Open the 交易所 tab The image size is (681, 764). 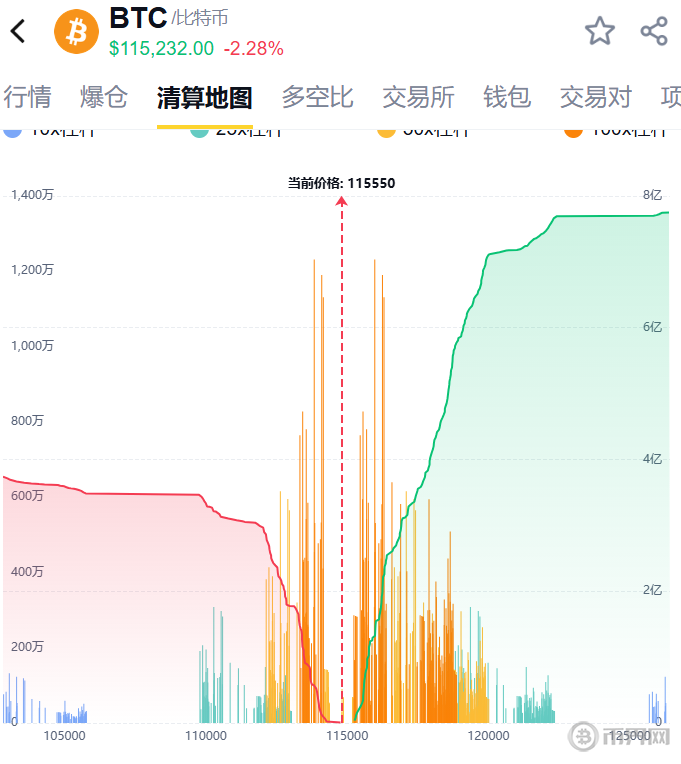coord(418,97)
